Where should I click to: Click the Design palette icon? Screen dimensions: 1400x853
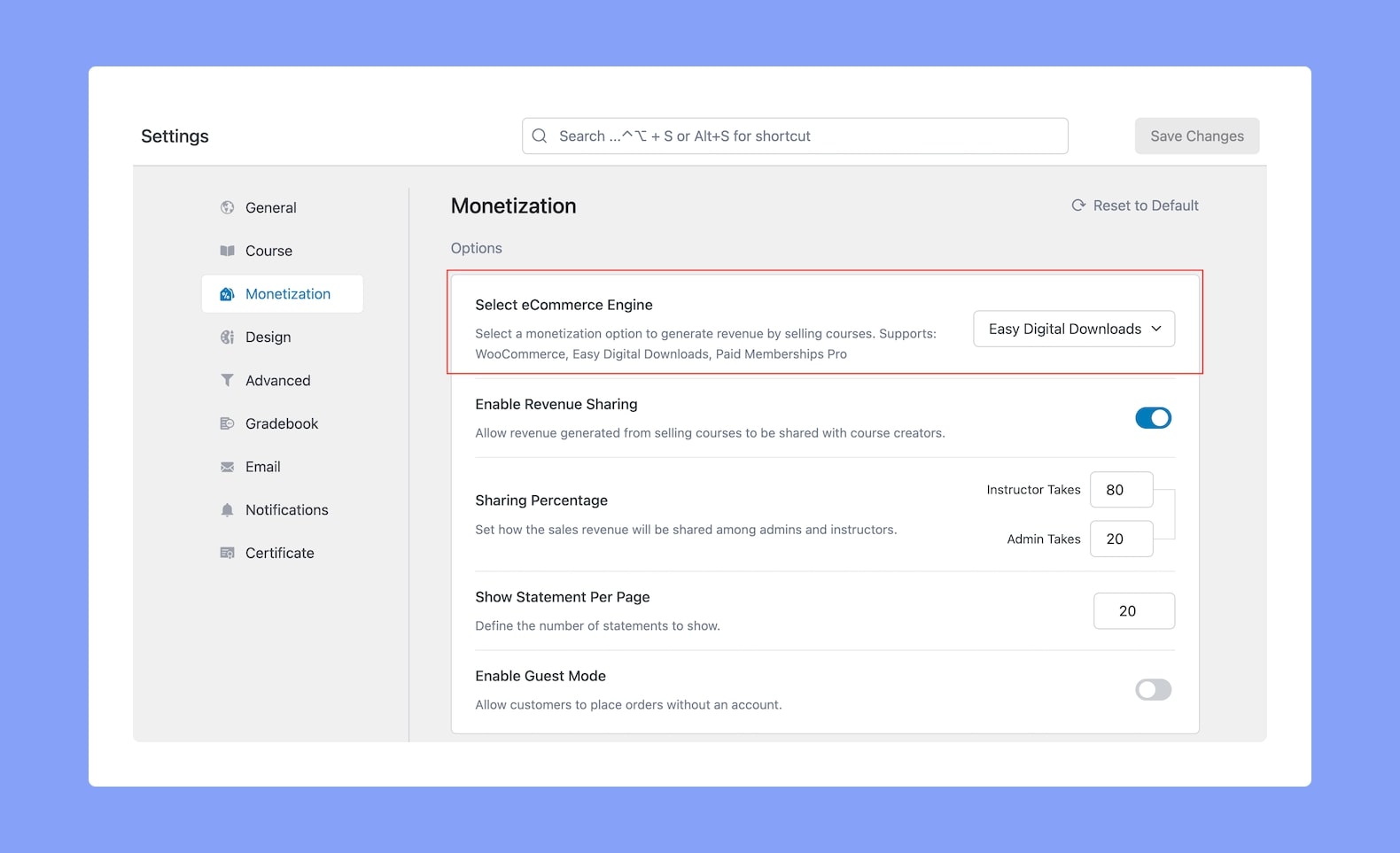(228, 337)
